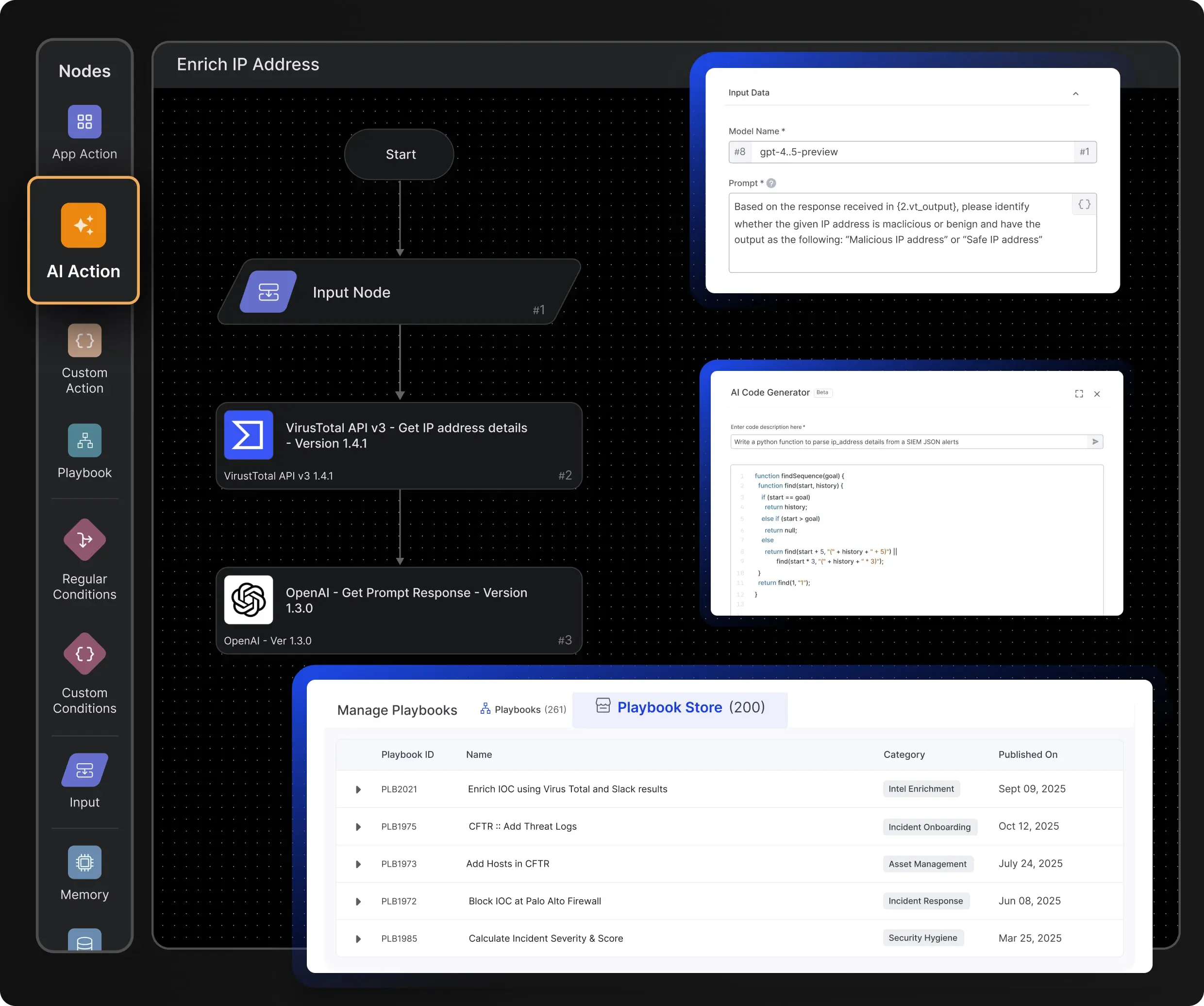
Task: Expand the PLB2021 playbook row
Action: [359, 789]
